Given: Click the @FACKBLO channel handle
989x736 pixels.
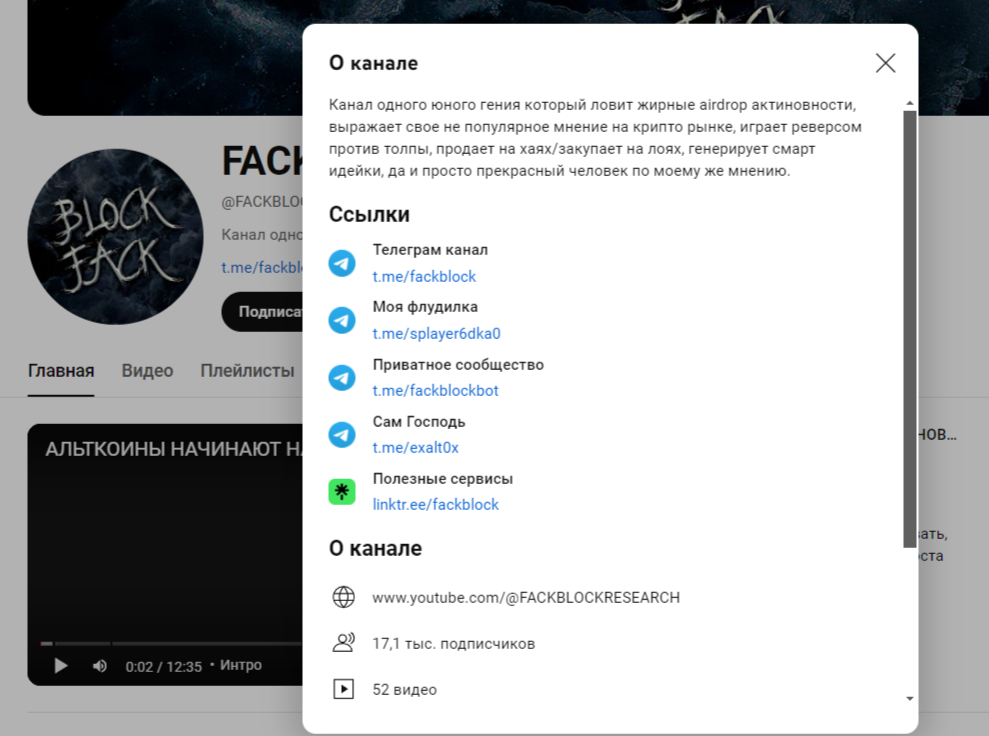Looking at the screenshot, I should [x=262, y=202].
